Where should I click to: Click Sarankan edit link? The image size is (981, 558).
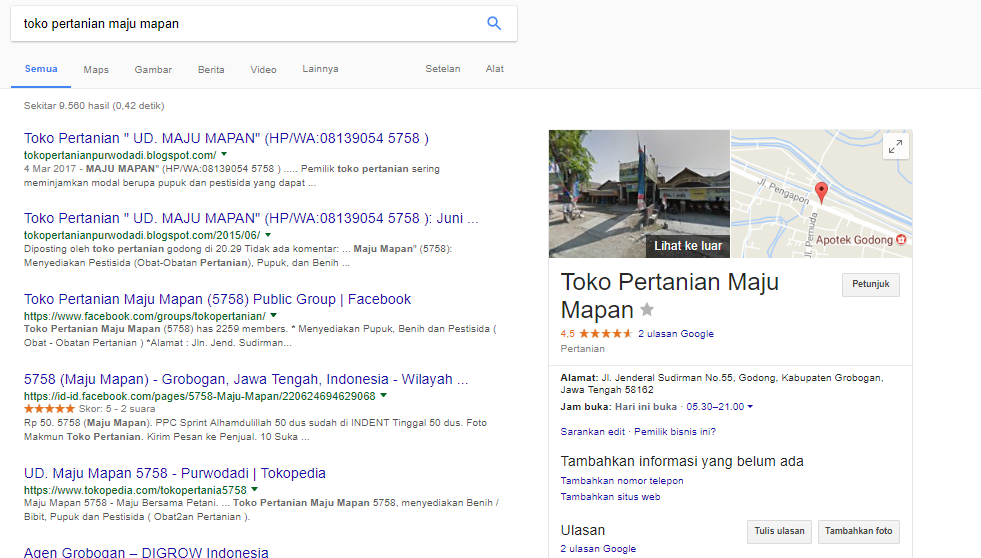click(x=592, y=432)
